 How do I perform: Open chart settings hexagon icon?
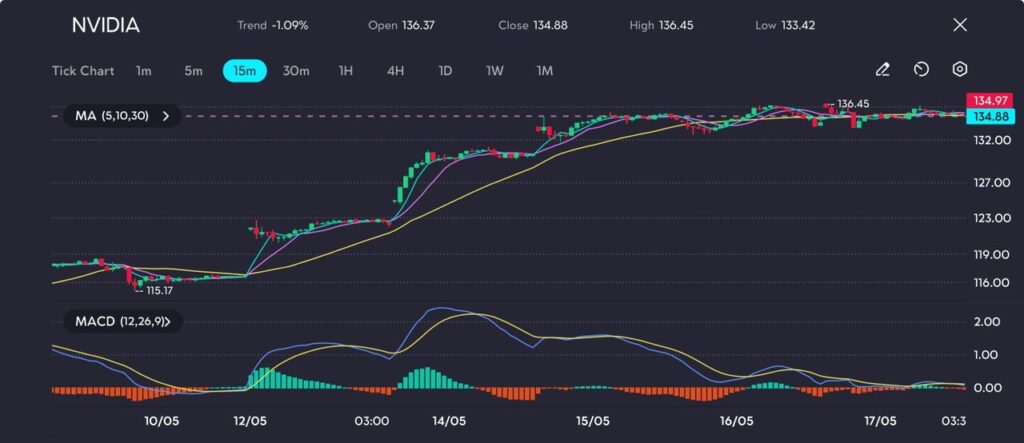959,70
